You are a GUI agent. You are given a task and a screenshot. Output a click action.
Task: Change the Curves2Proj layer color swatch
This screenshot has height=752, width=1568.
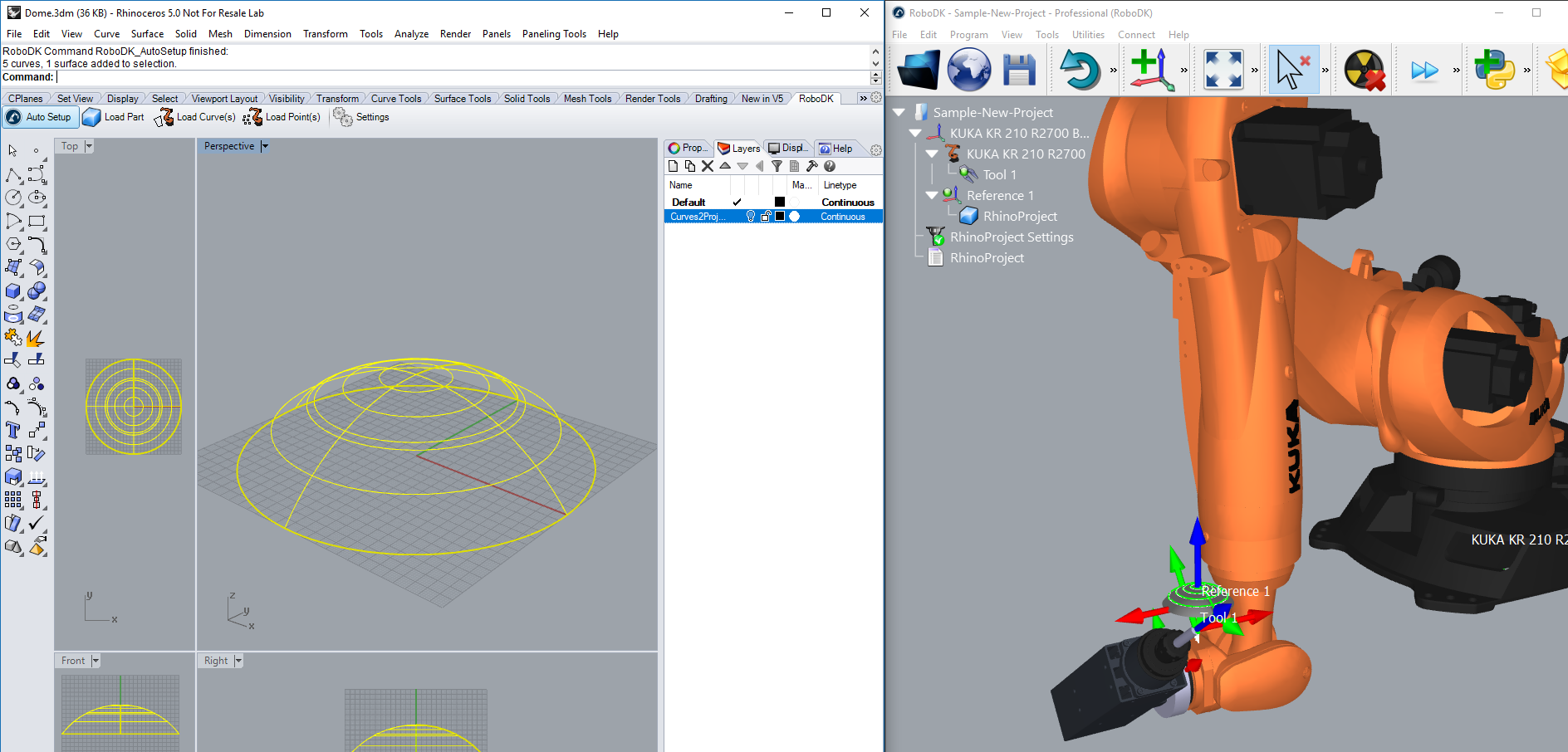tap(779, 216)
